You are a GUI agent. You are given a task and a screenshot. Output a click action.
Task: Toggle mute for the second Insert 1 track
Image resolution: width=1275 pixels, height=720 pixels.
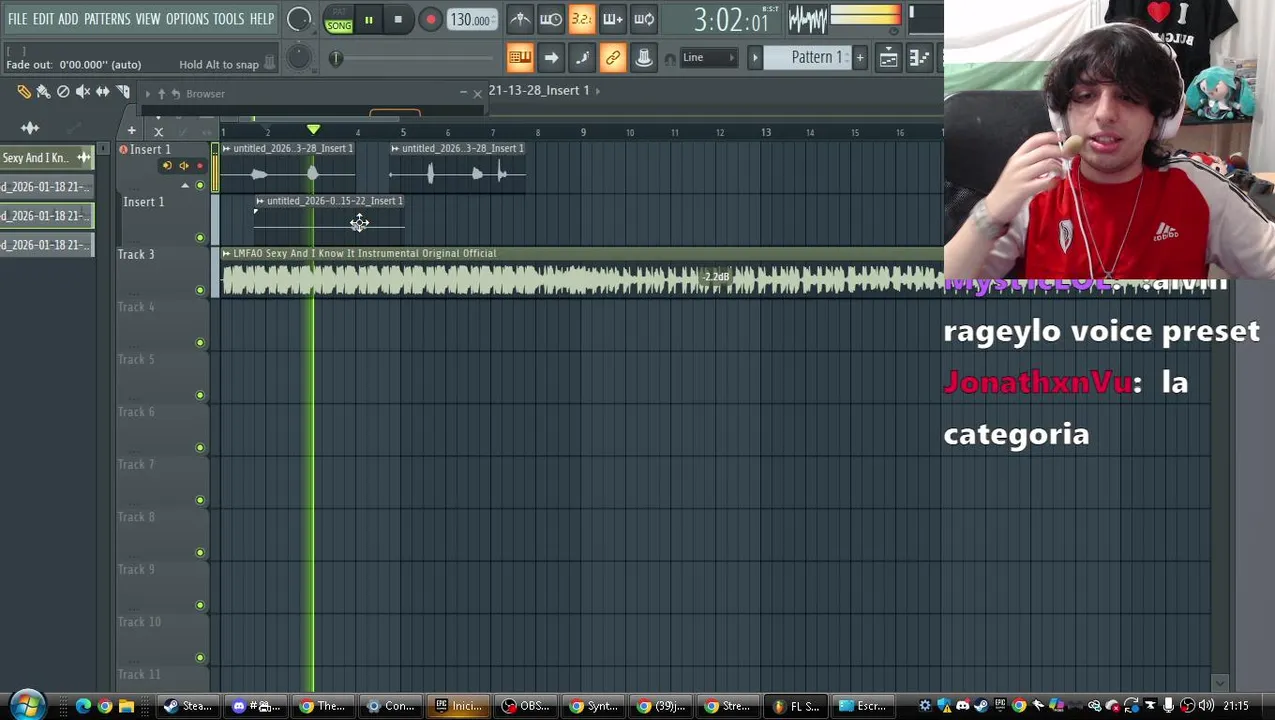pos(200,238)
